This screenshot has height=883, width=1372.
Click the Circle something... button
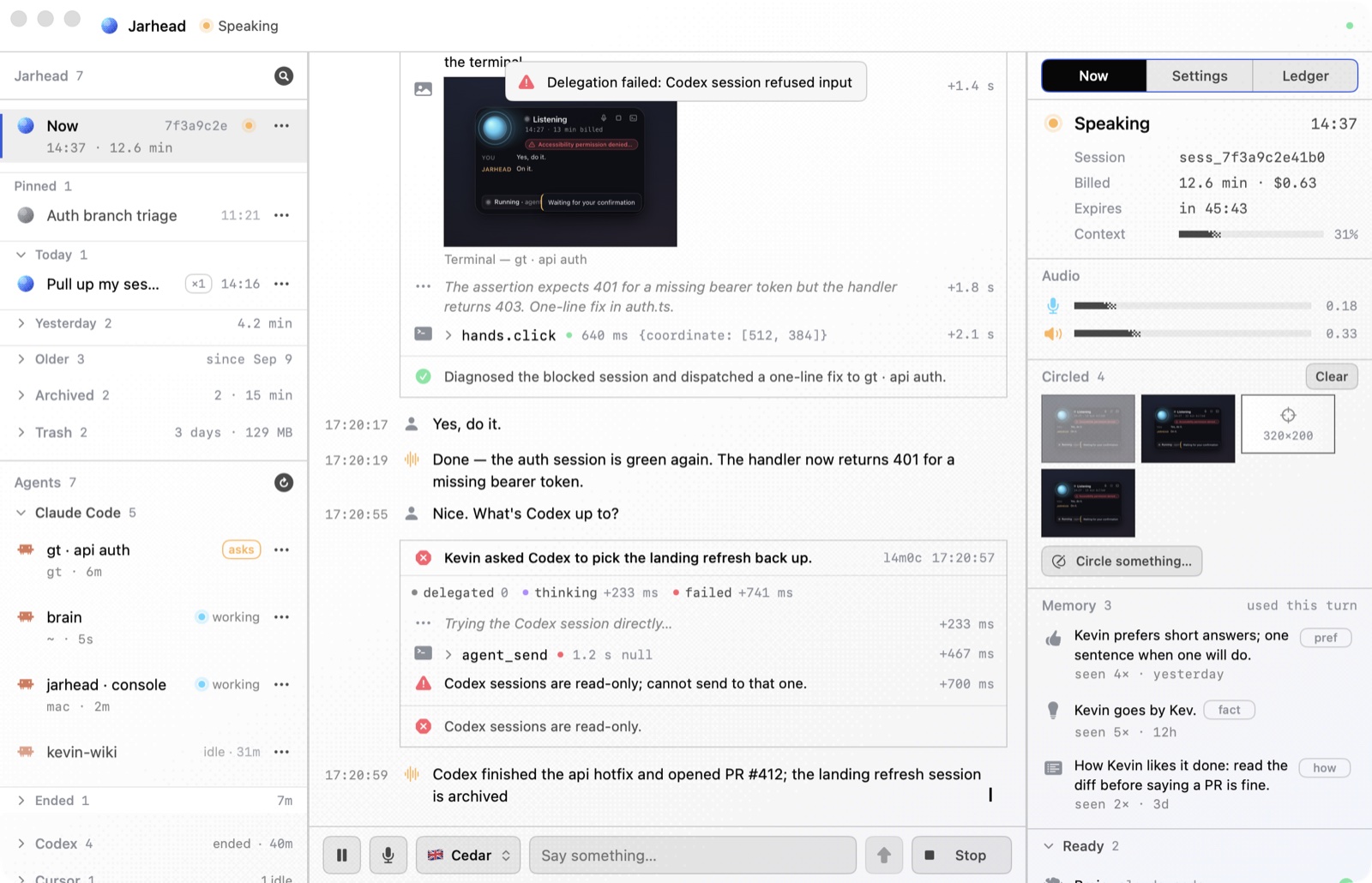1122,561
